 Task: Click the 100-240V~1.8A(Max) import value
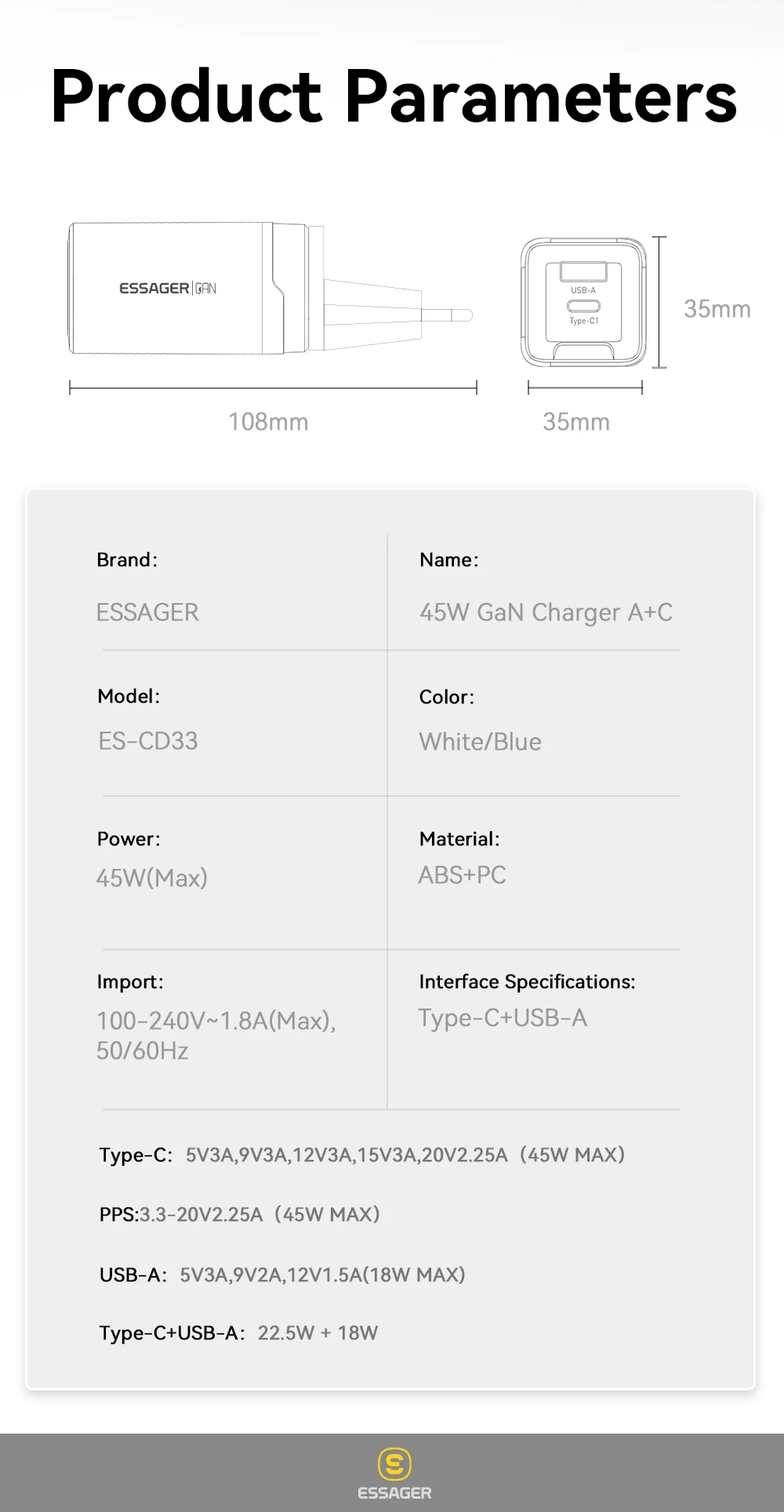click(216, 1021)
